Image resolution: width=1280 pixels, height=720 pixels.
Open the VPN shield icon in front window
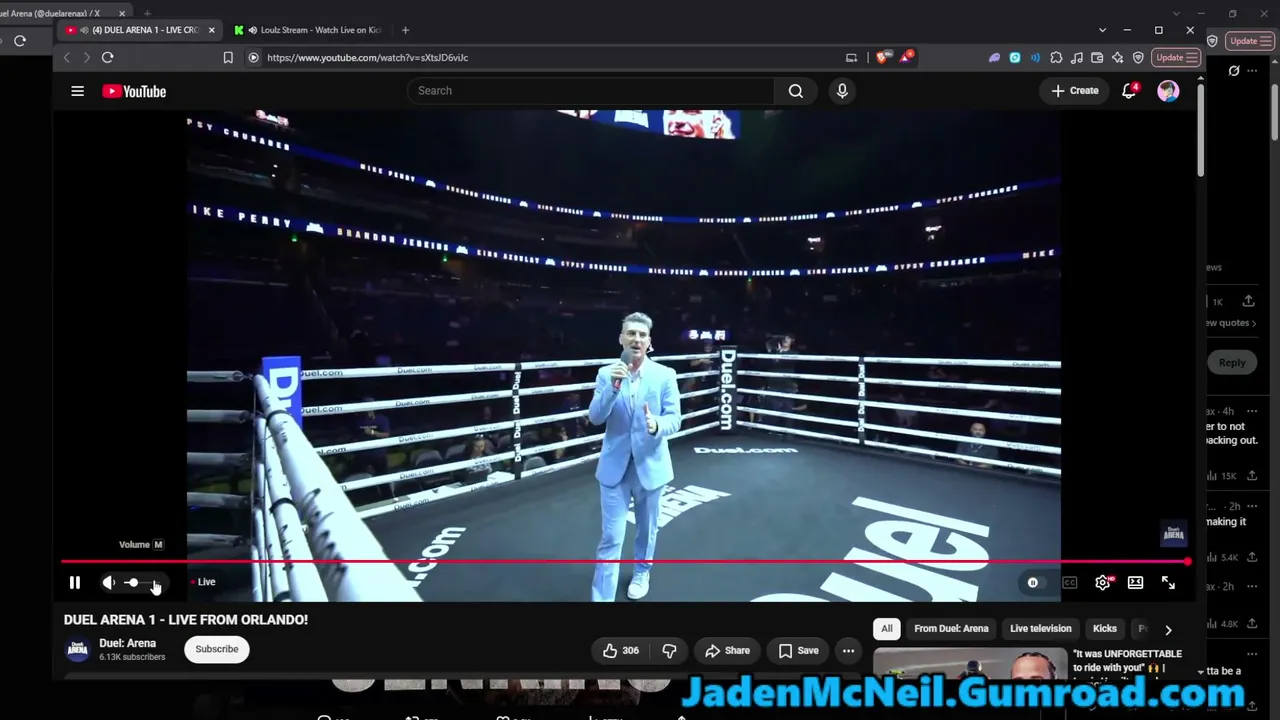[1138, 58]
